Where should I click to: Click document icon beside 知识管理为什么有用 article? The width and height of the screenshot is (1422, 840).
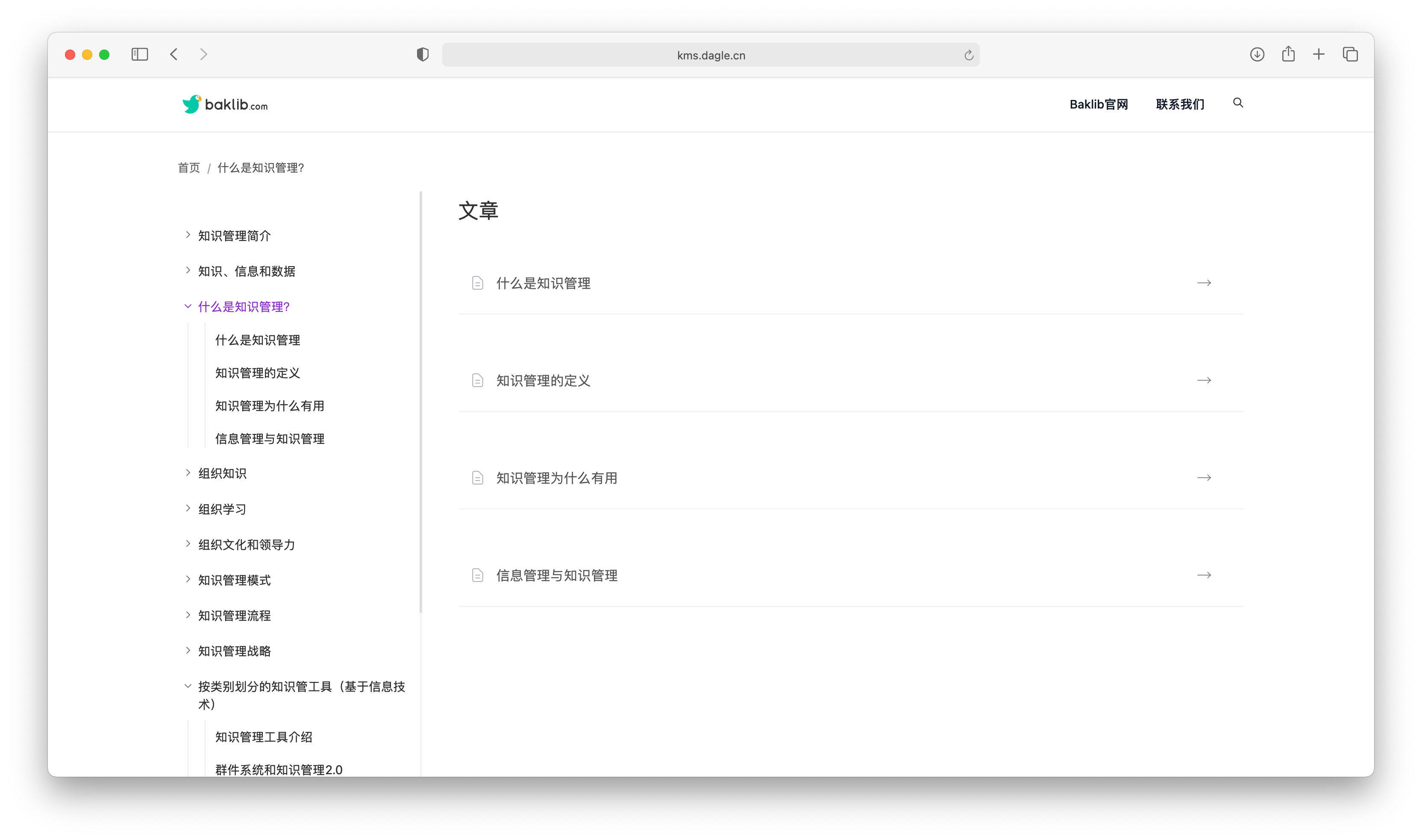477,478
